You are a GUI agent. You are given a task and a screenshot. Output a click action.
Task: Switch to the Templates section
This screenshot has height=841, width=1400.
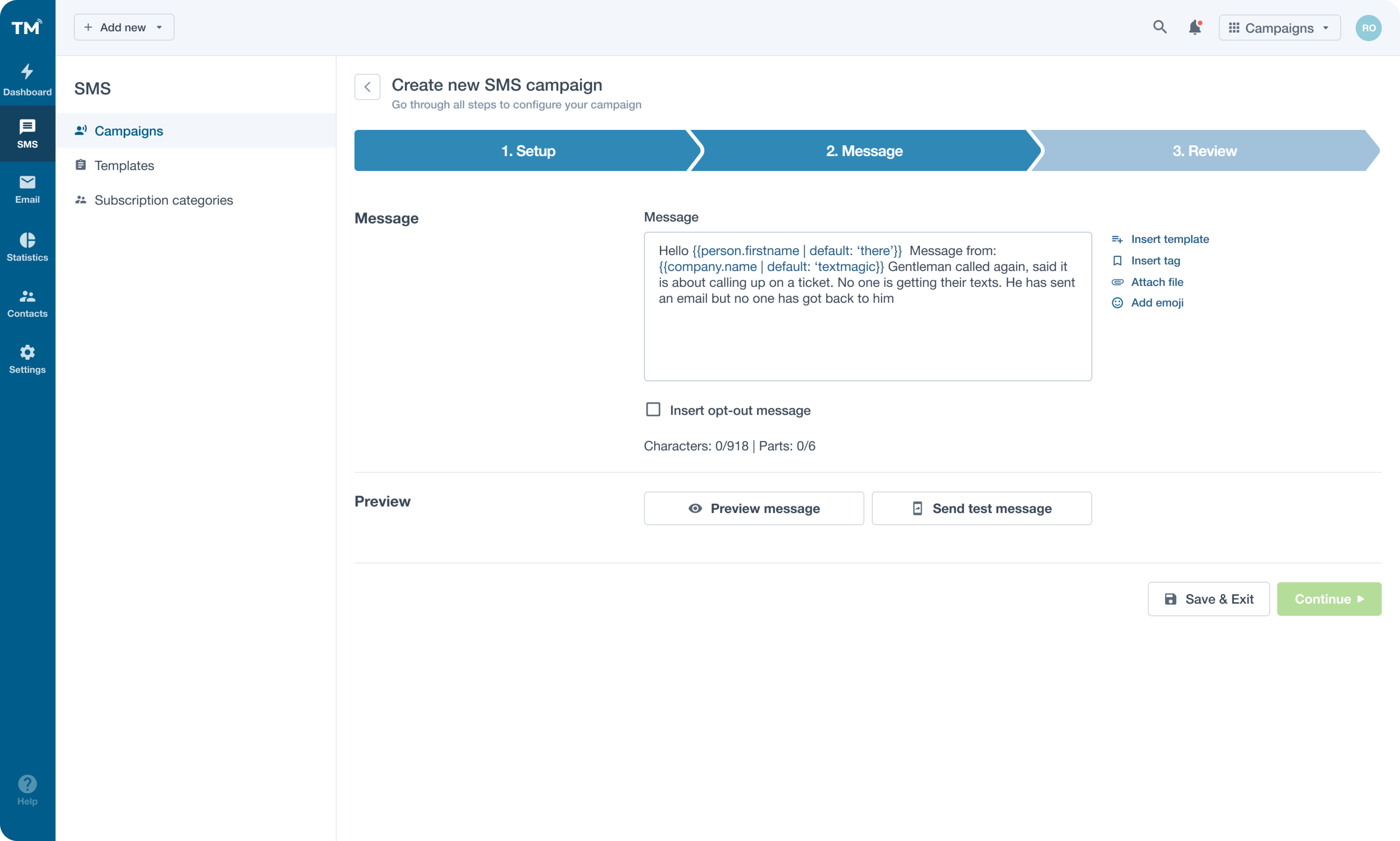[x=124, y=165]
